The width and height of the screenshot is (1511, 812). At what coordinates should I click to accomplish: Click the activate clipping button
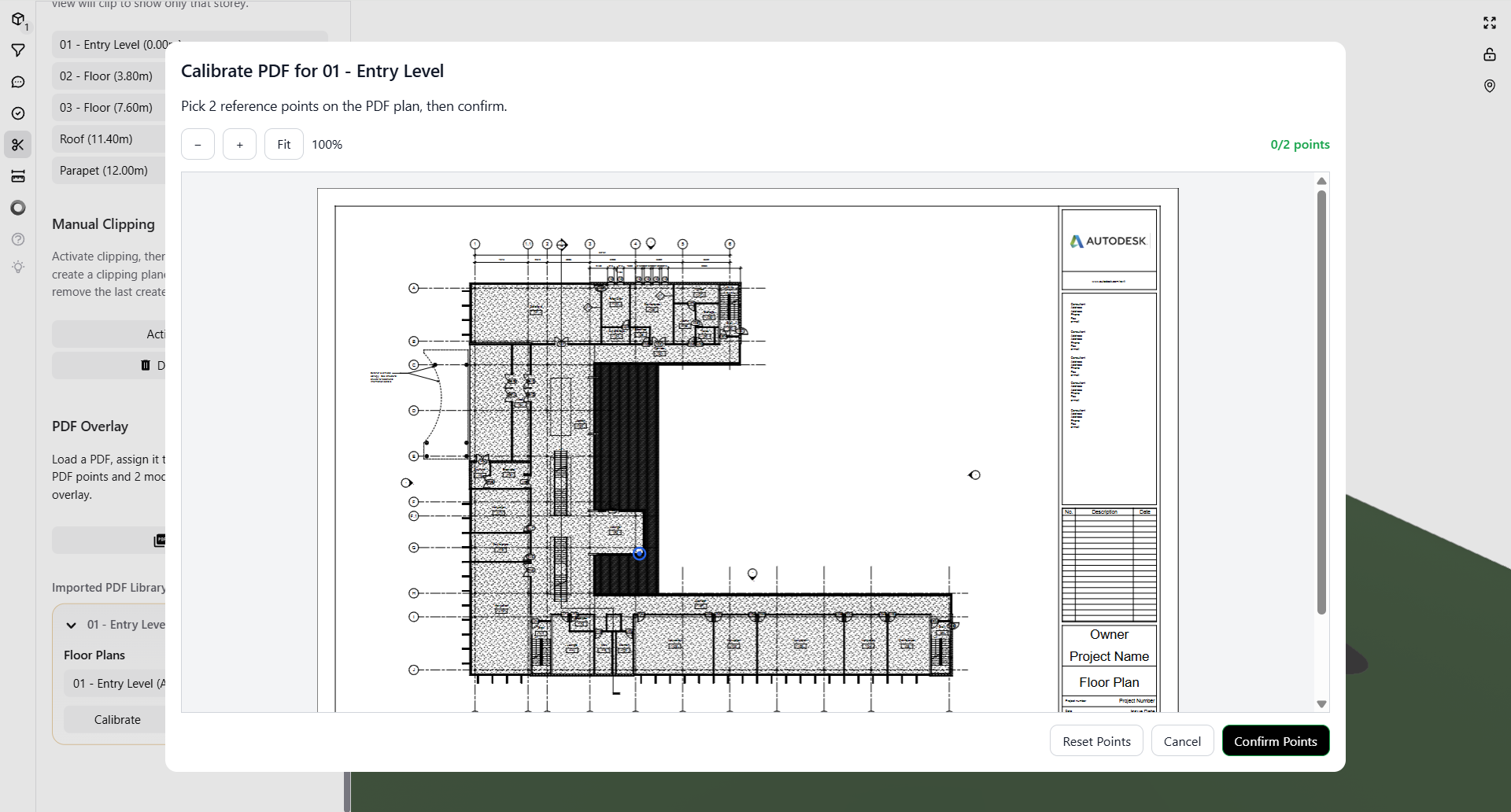109,334
